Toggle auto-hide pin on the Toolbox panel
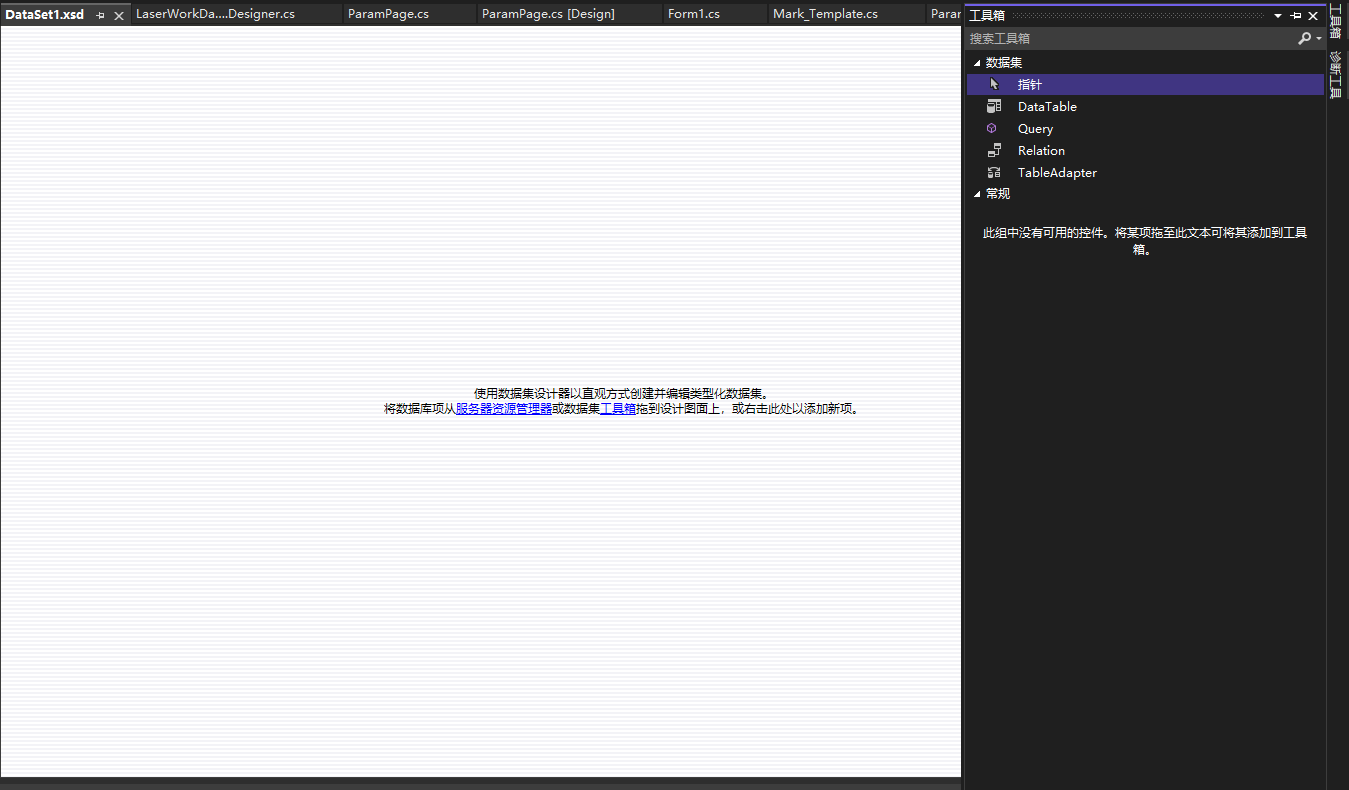 pos(1295,15)
